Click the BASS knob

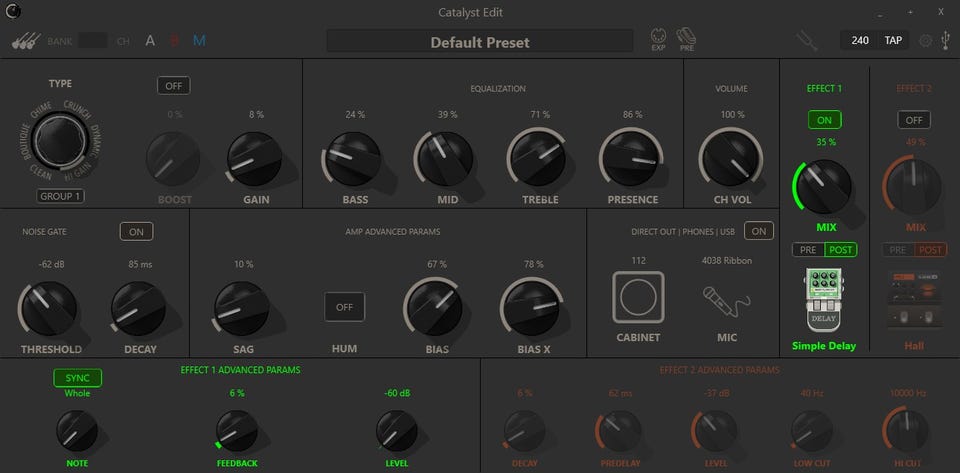point(353,159)
